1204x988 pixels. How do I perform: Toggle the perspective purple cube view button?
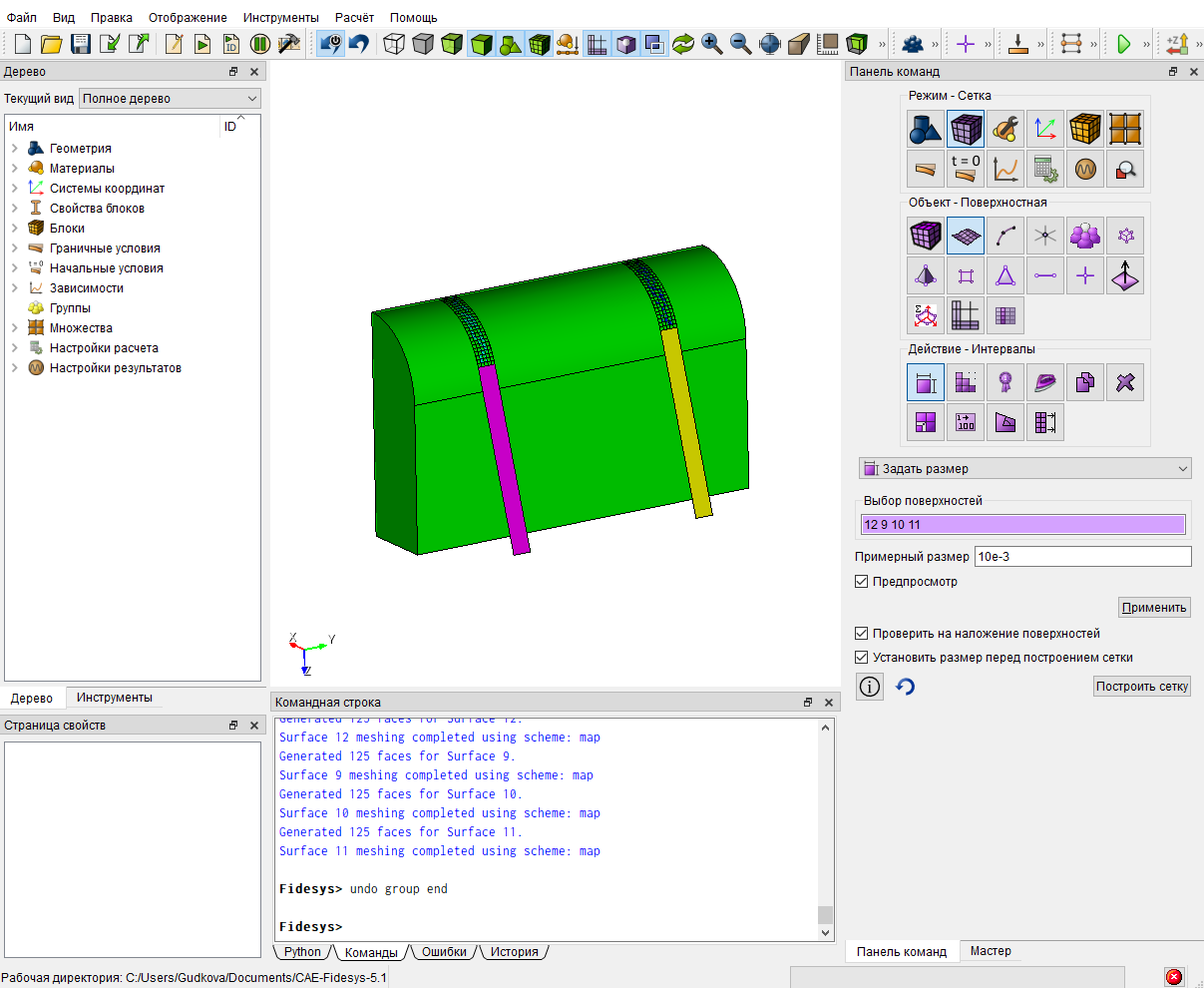tap(625, 44)
